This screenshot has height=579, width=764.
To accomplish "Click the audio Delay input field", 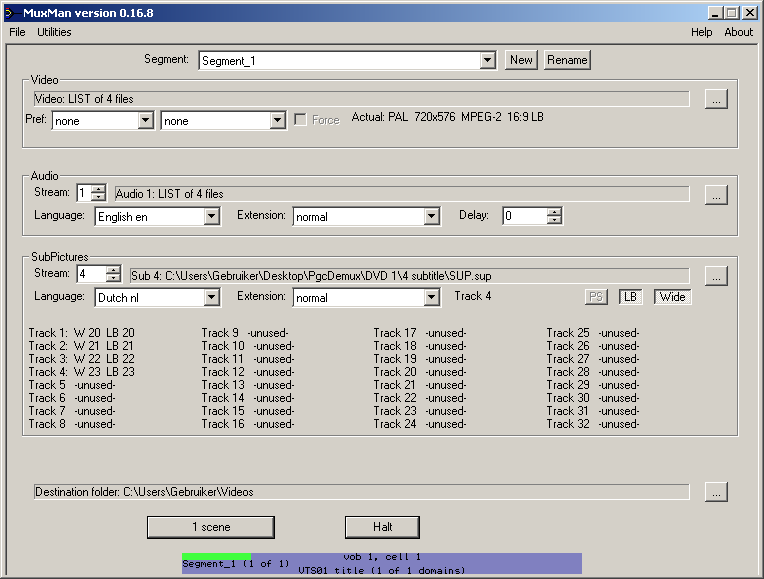I will 525,216.
